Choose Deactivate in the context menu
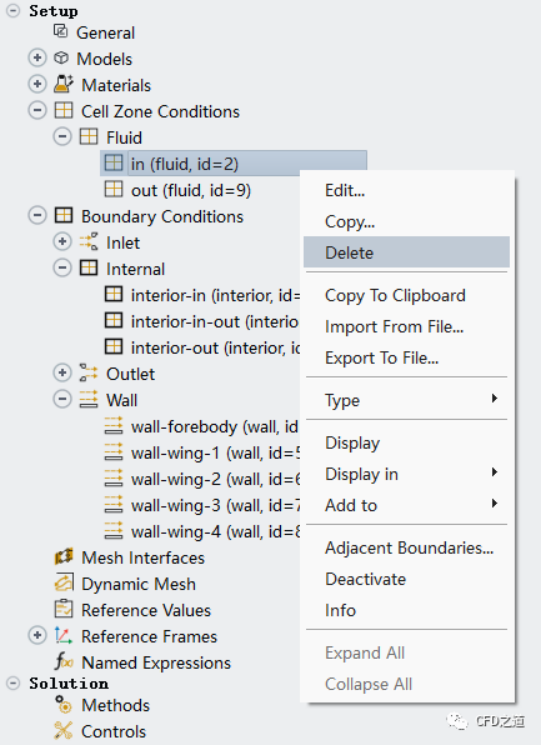541x745 pixels. pos(366,579)
